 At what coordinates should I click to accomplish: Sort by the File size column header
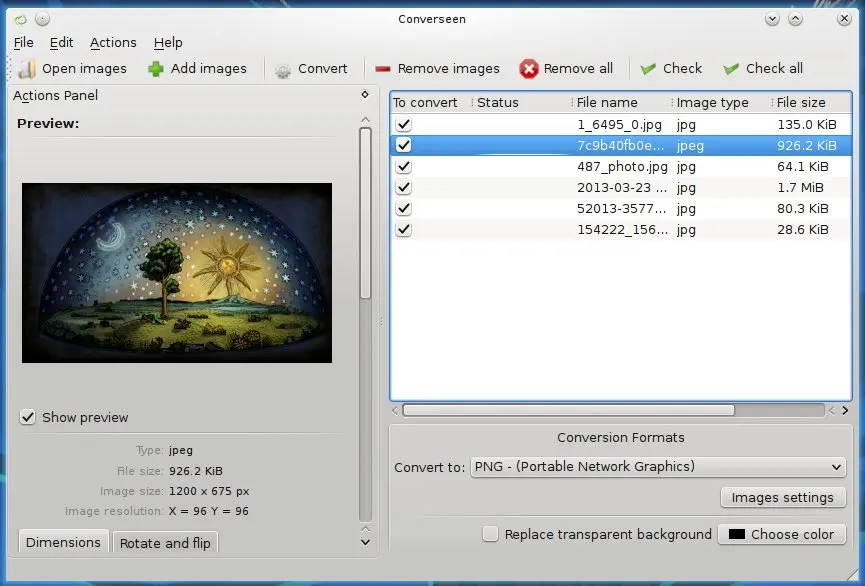pos(810,103)
